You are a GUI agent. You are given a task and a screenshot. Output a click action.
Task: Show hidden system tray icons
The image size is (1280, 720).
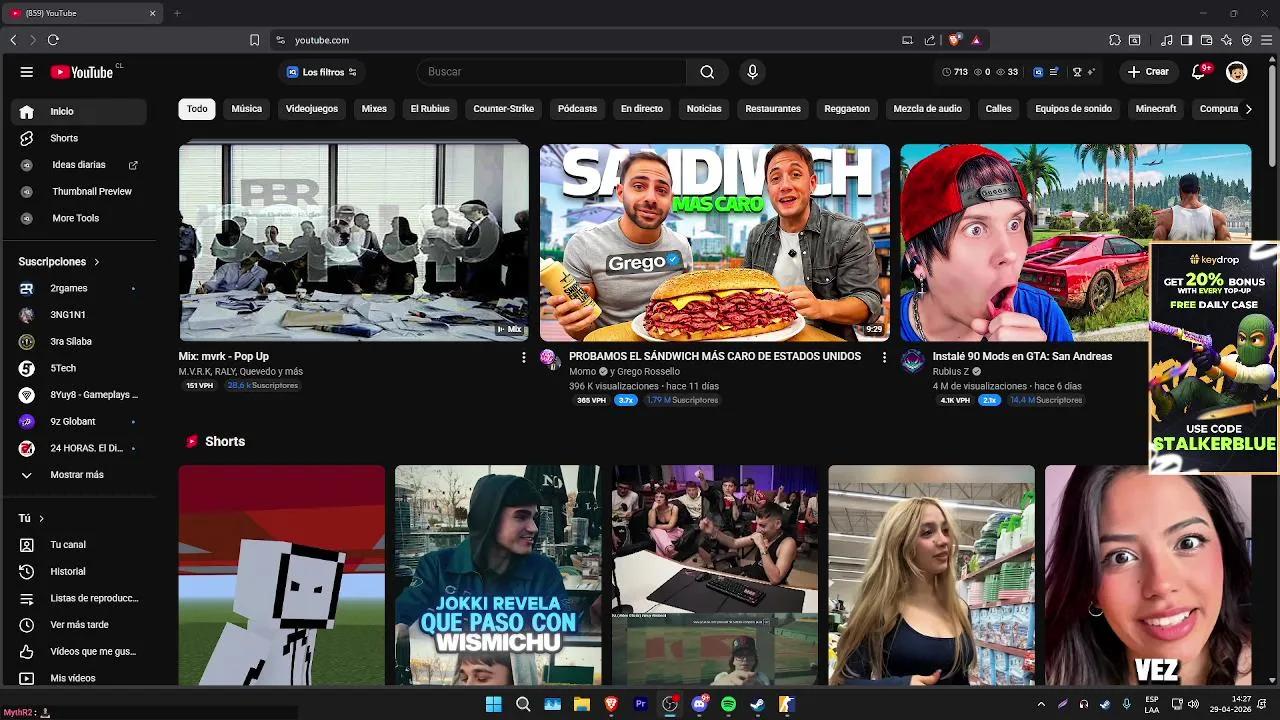pyautogui.click(x=1041, y=705)
